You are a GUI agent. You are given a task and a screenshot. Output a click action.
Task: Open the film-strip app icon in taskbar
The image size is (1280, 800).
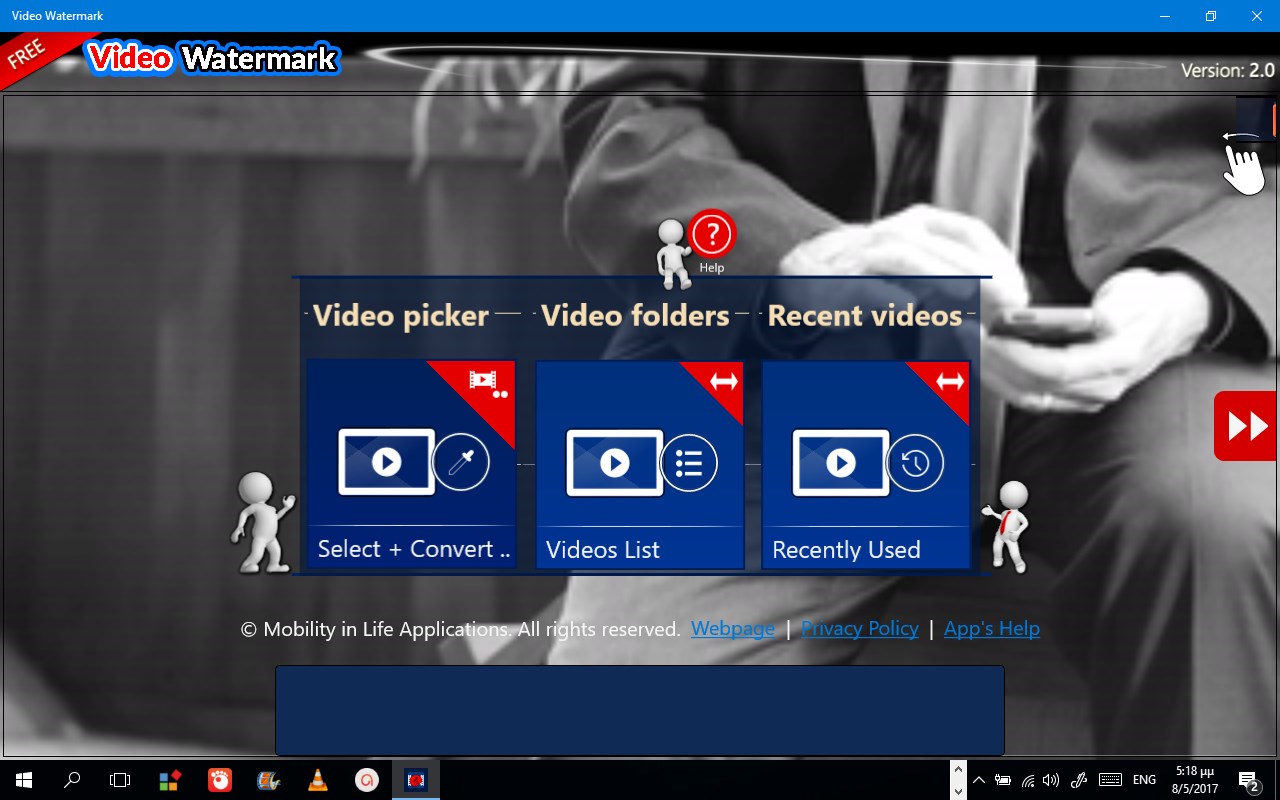(268, 780)
